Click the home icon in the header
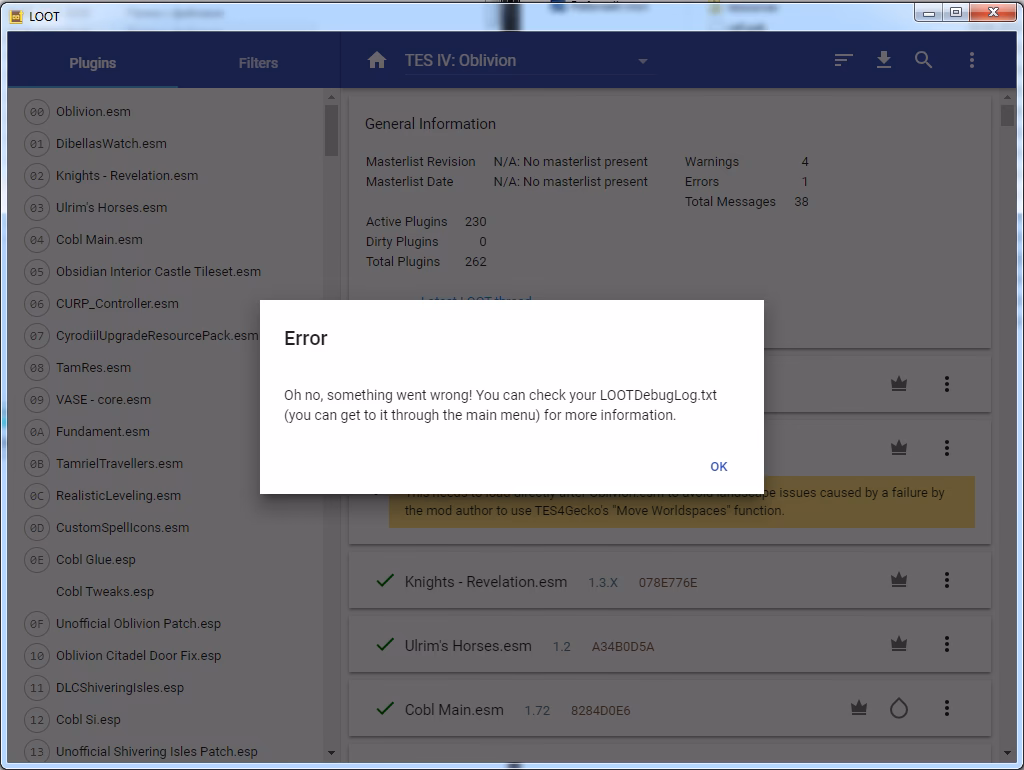 (x=377, y=61)
